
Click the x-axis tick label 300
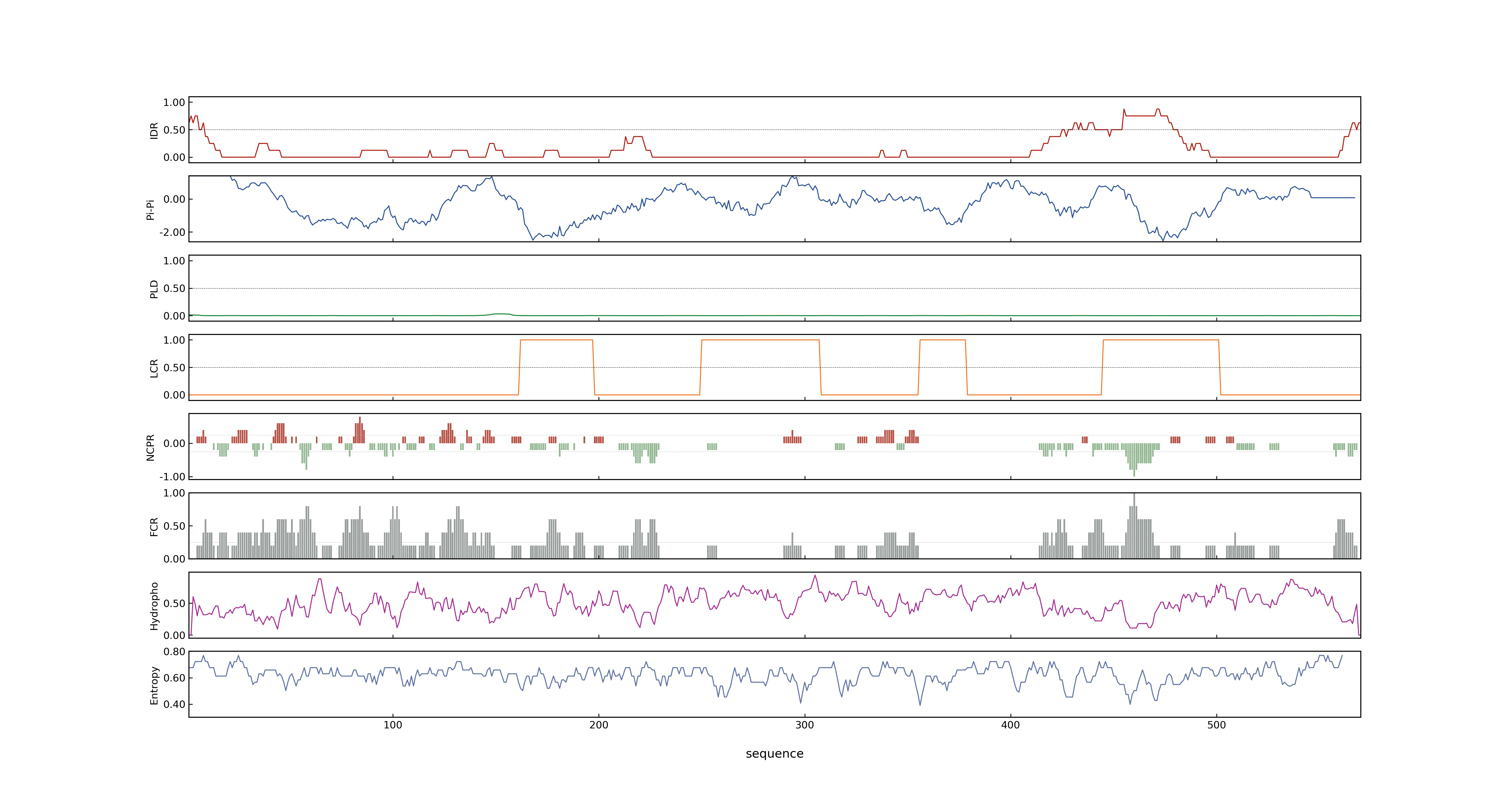[x=805, y=725]
